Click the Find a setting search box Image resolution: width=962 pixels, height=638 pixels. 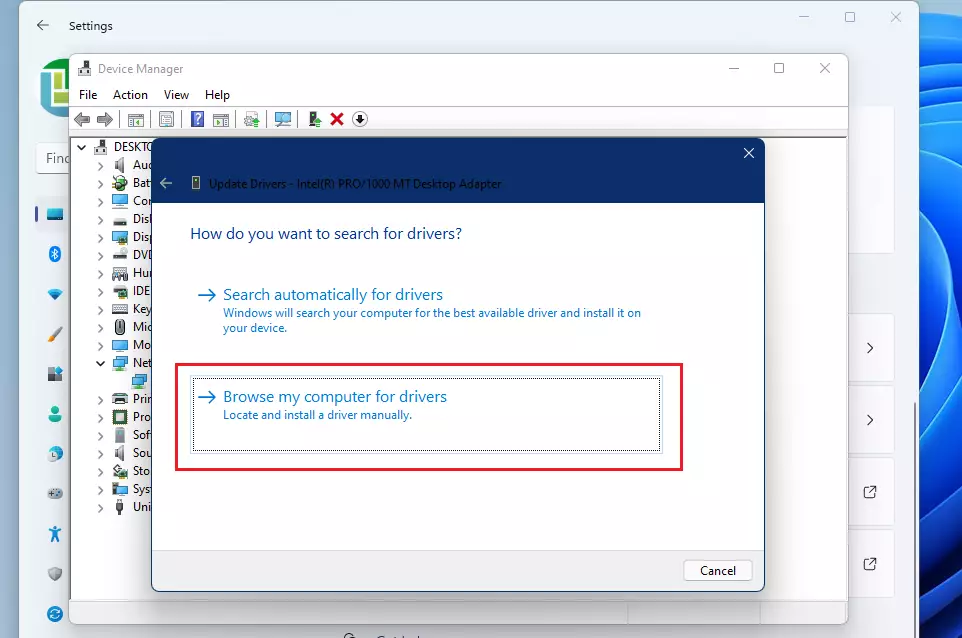53,158
